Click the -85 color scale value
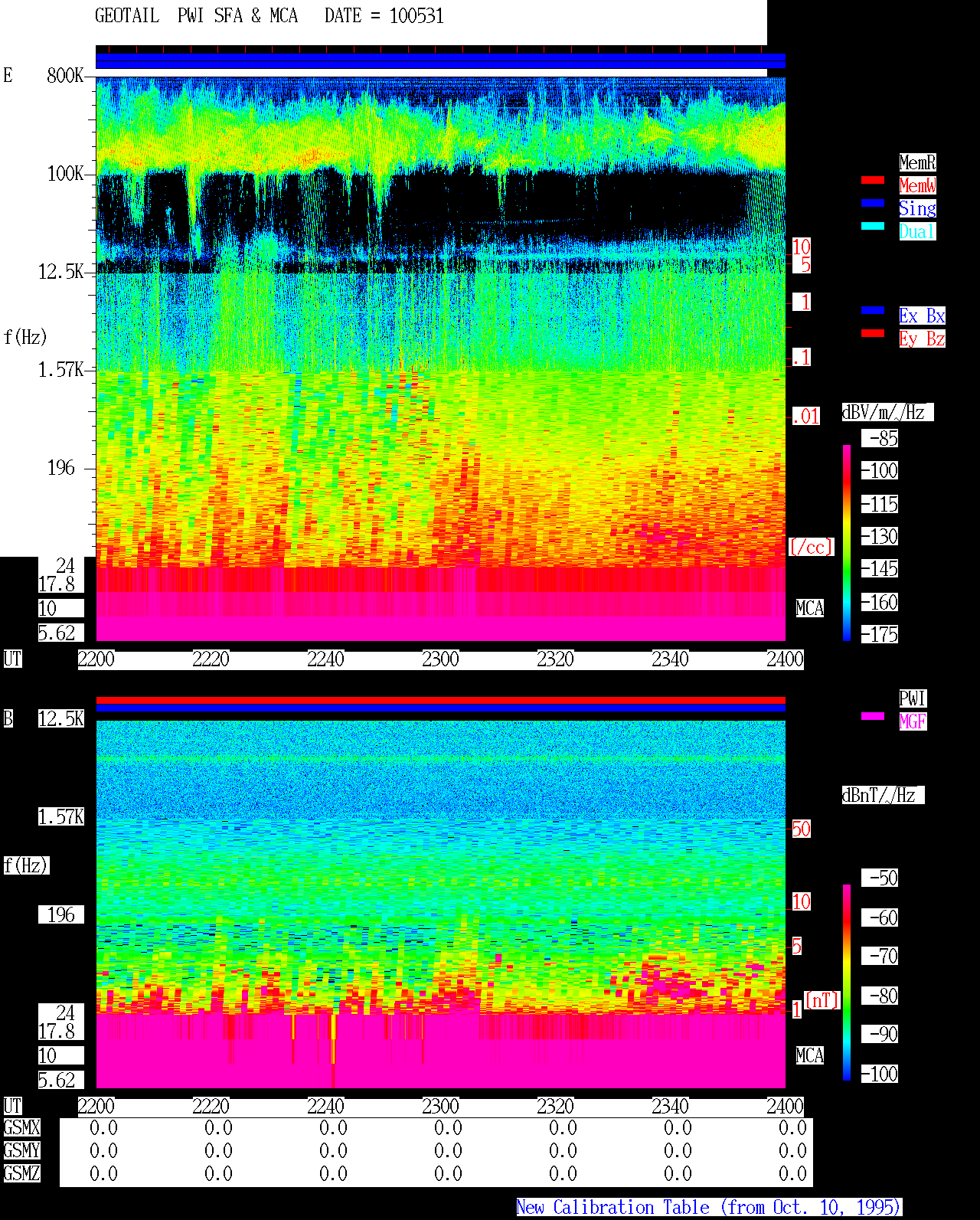 (880, 438)
